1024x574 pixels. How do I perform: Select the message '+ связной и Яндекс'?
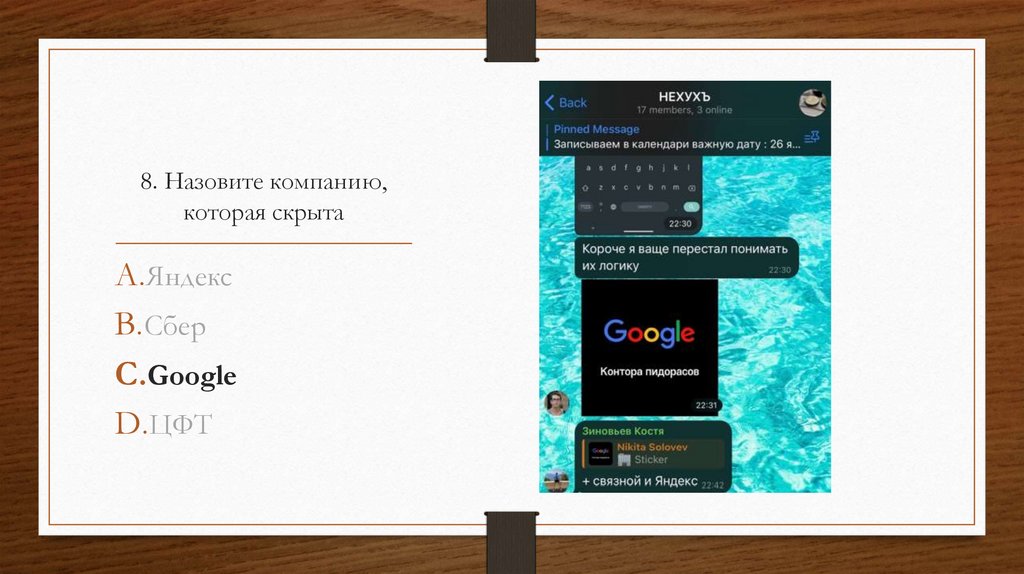[x=639, y=481]
